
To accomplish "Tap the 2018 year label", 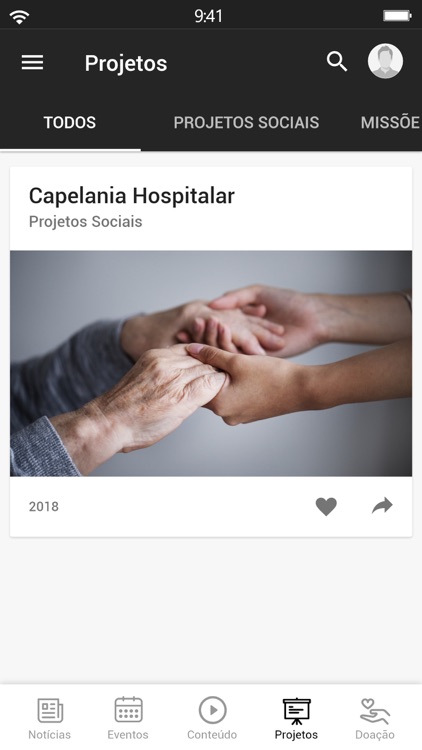I will point(44,507).
